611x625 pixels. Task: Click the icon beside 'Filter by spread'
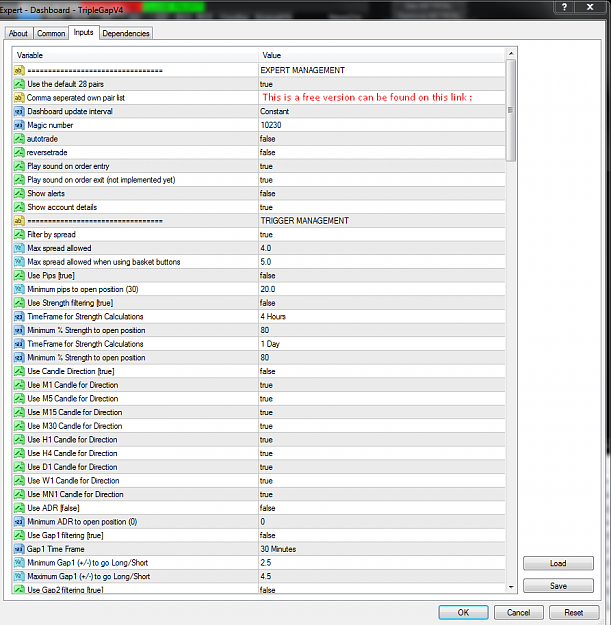tap(19, 234)
